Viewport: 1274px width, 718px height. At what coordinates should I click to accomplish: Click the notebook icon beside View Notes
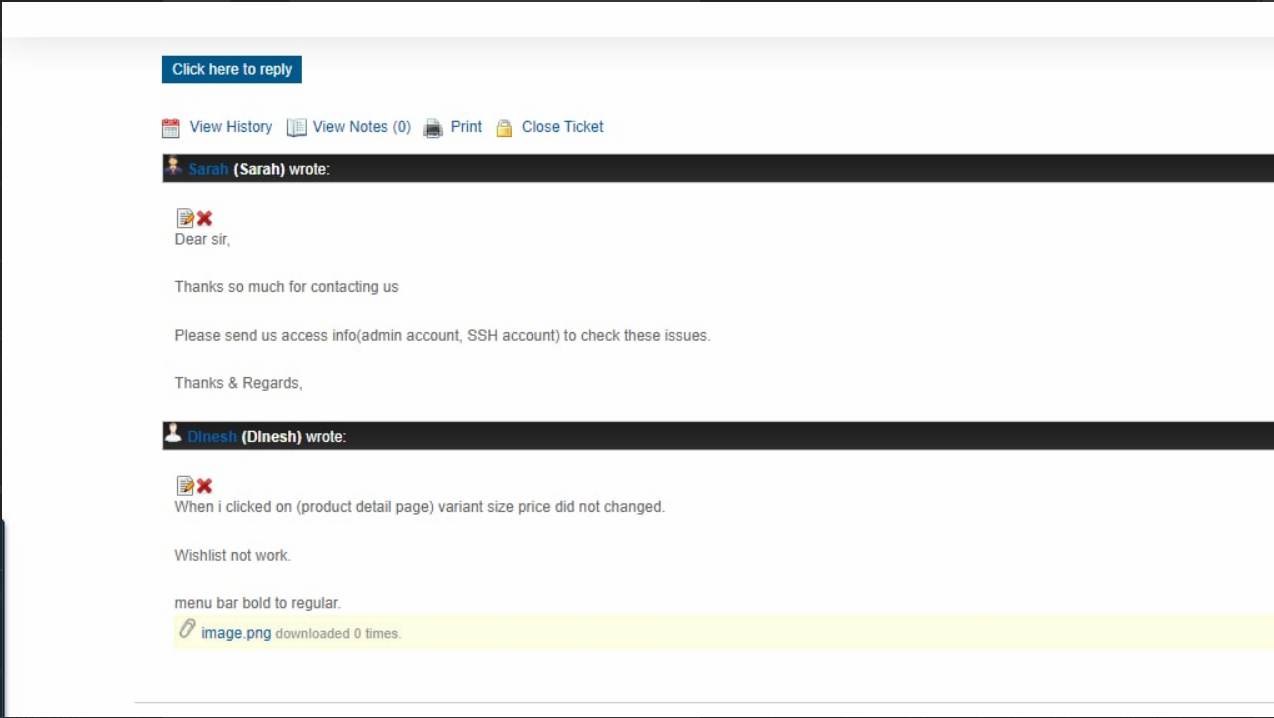pos(296,128)
